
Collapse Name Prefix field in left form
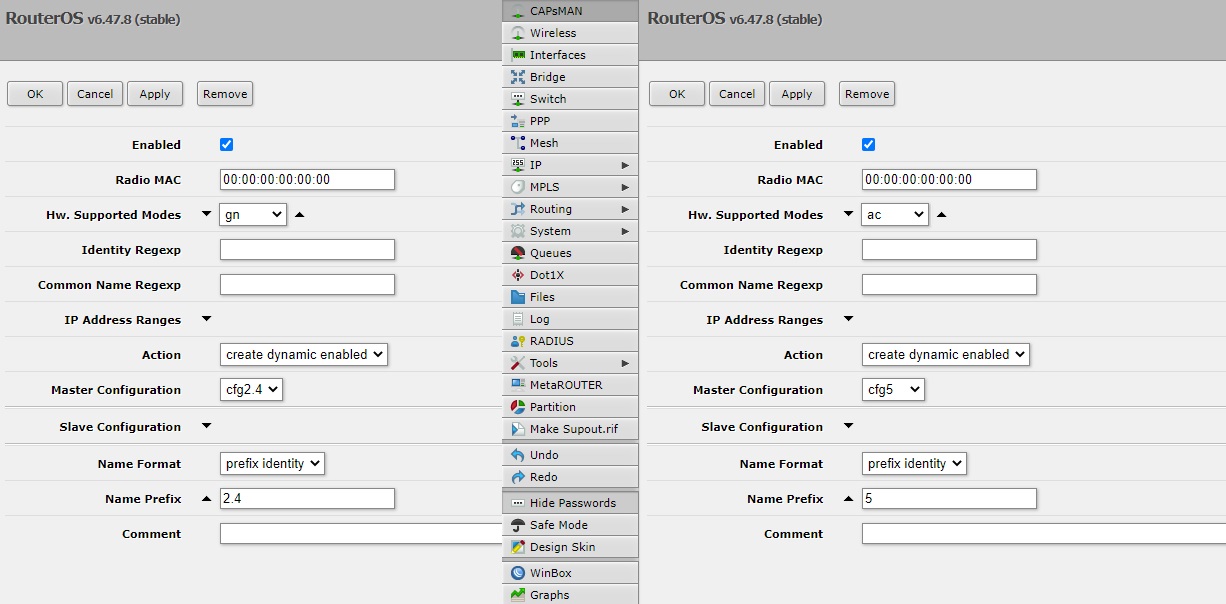pos(206,498)
